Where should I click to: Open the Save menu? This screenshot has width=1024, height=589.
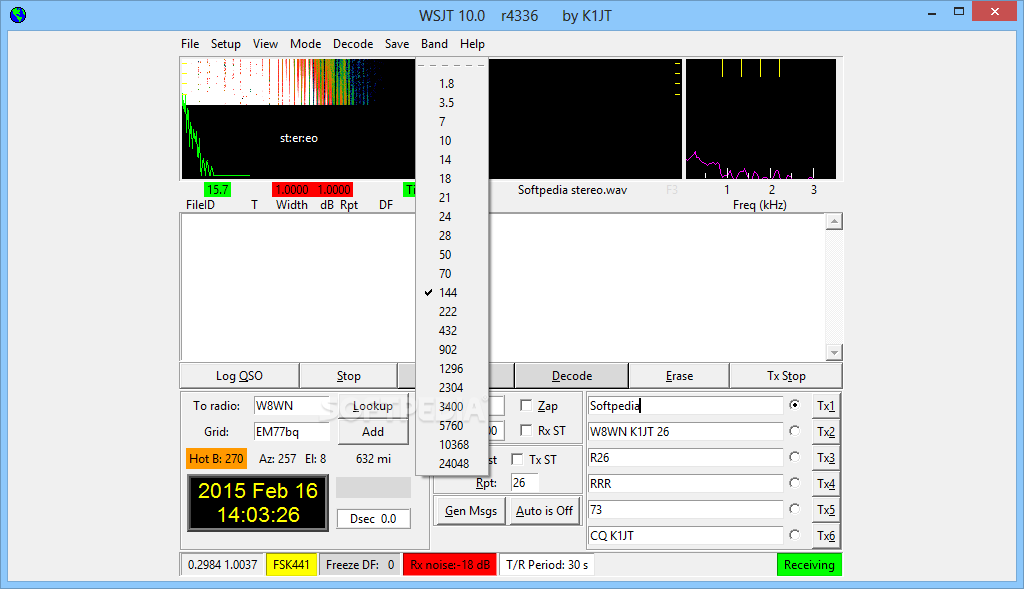(397, 44)
